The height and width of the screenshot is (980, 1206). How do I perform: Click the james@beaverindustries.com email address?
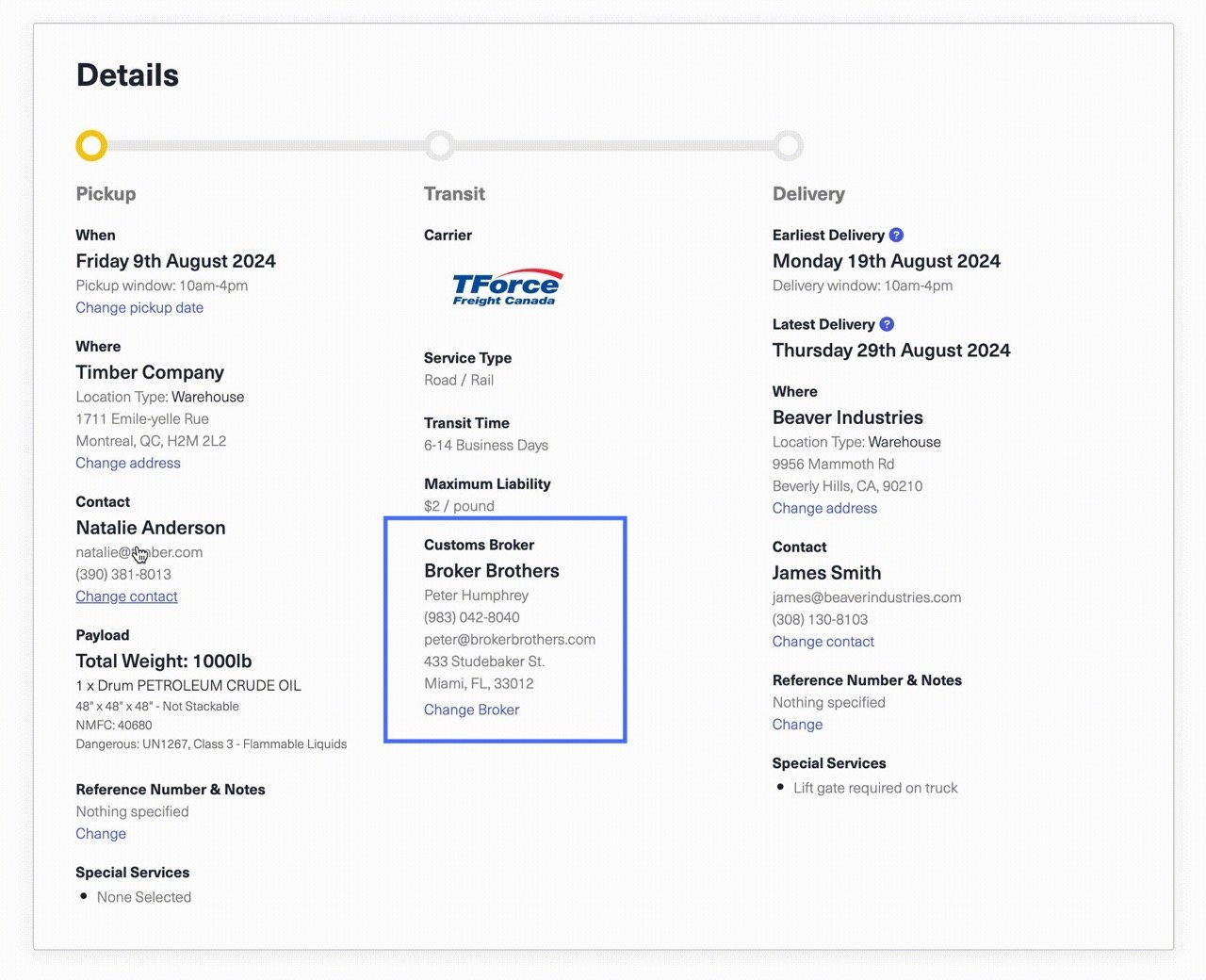866,597
